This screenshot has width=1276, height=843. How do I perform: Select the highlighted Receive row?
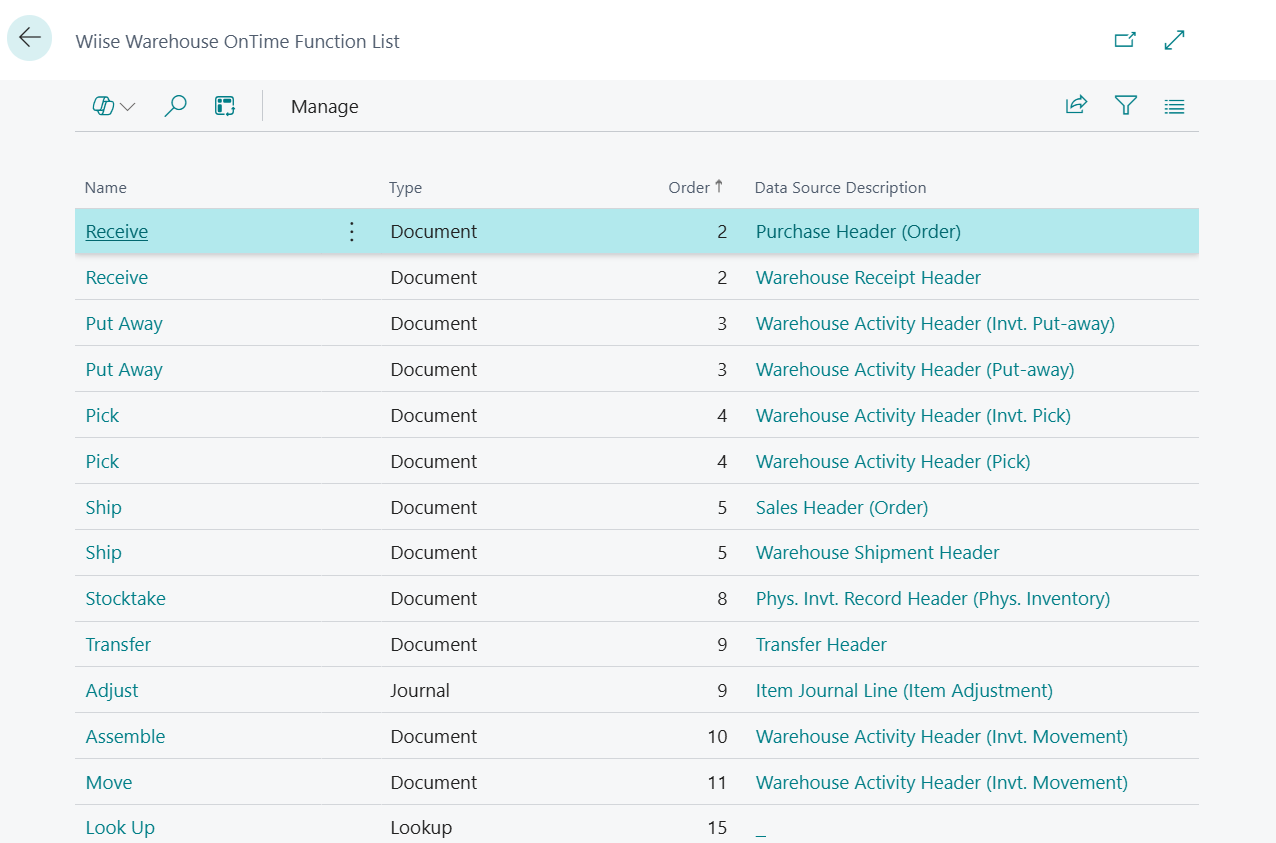tap(116, 231)
